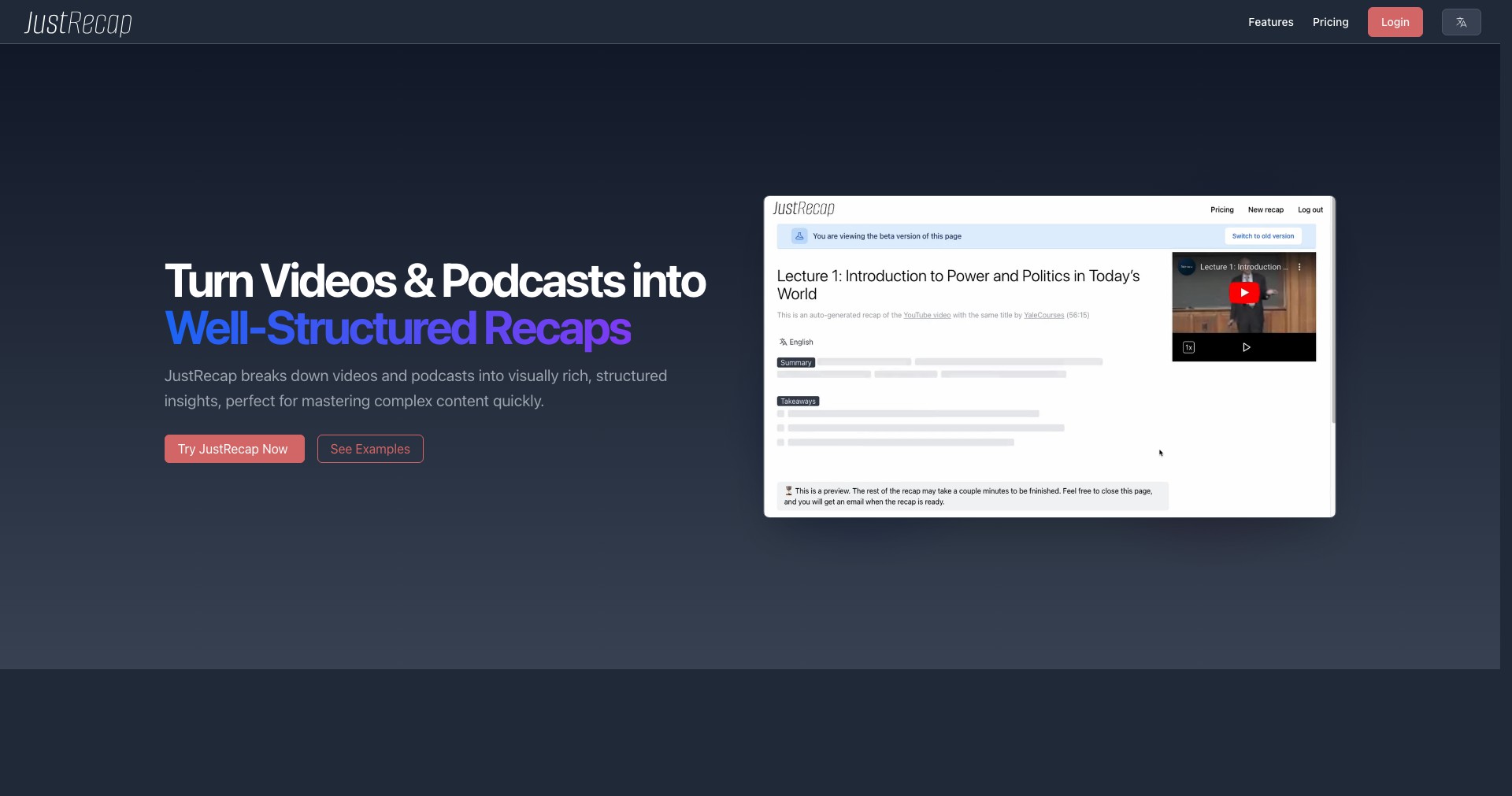The width and height of the screenshot is (1512, 796).
Task: Click the lecture title heading in preview
Action: pyautogui.click(x=958, y=285)
